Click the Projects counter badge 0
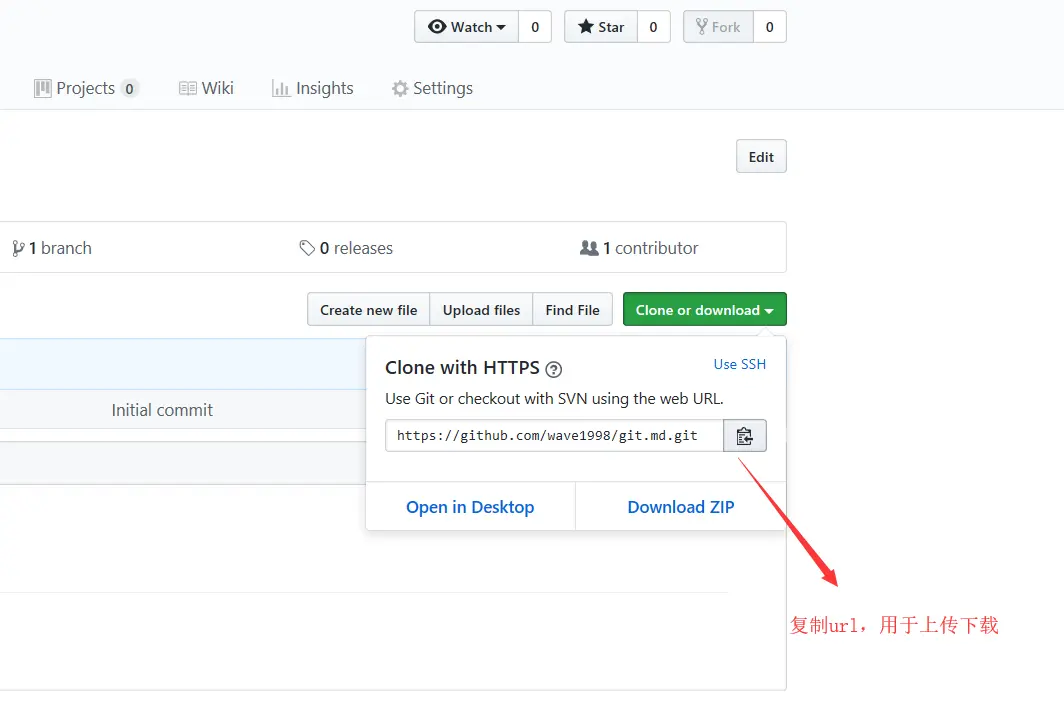The height and width of the screenshot is (719, 1064). [129, 89]
